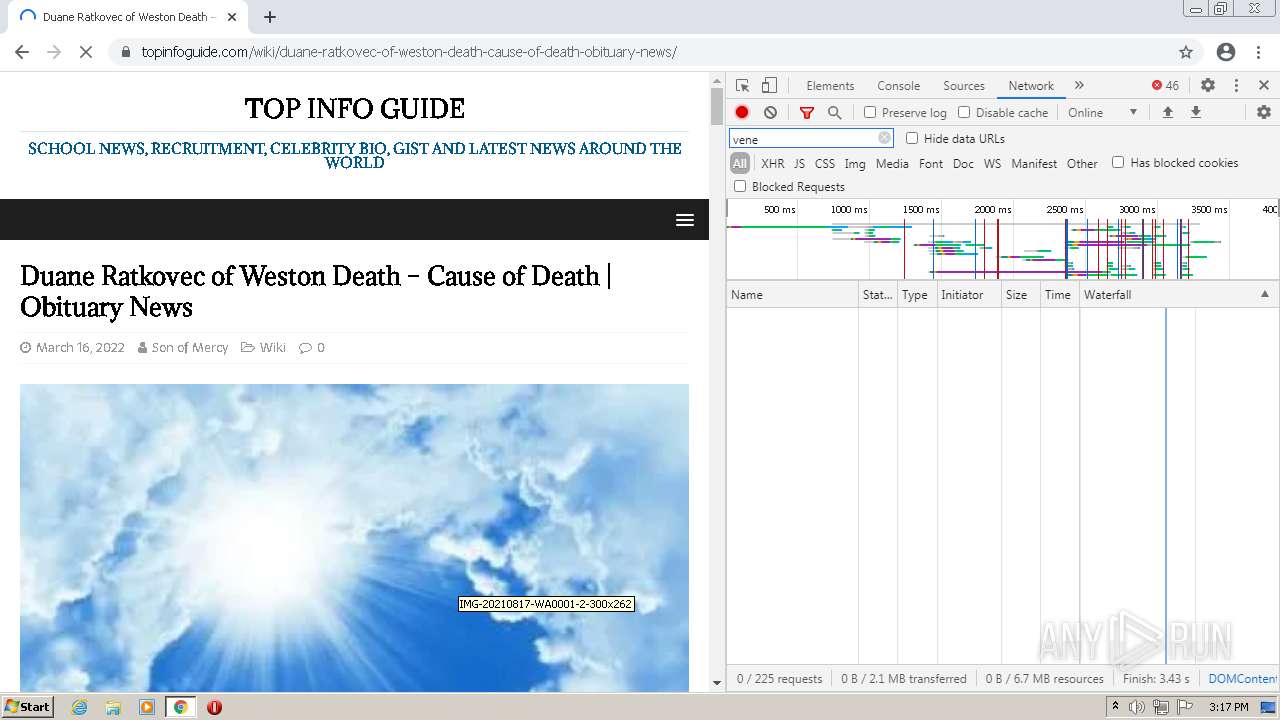Toggle the device toolbar icon
1280x720 pixels.
[x=769, y=86]
